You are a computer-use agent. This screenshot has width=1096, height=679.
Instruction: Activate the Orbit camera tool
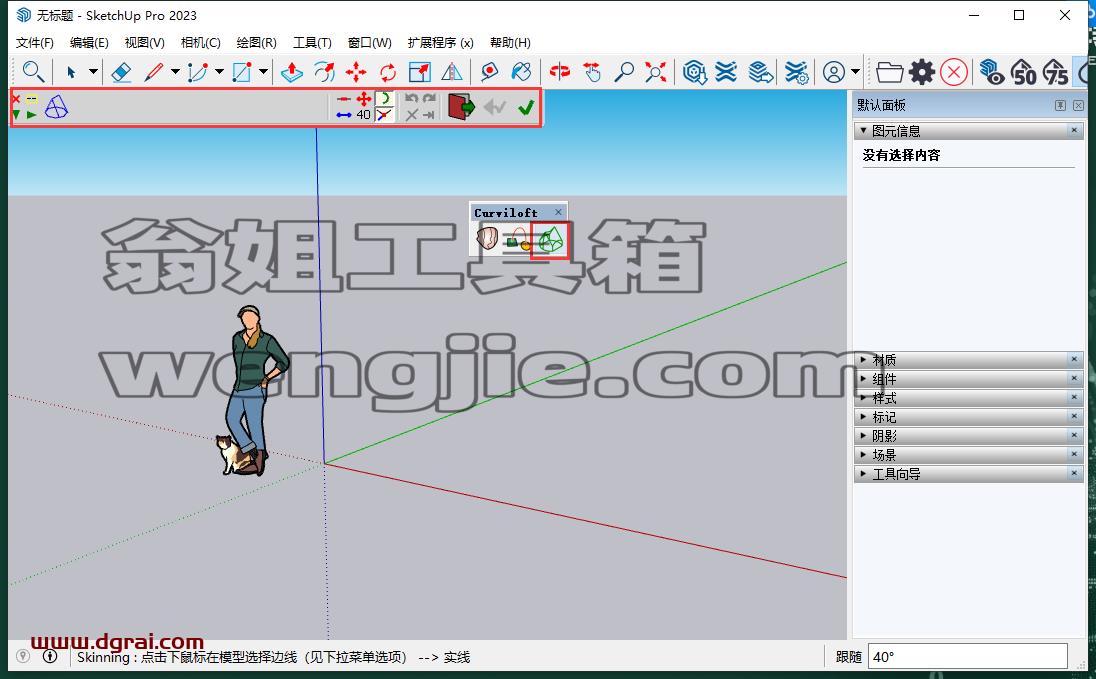click(x=560, y=71)
